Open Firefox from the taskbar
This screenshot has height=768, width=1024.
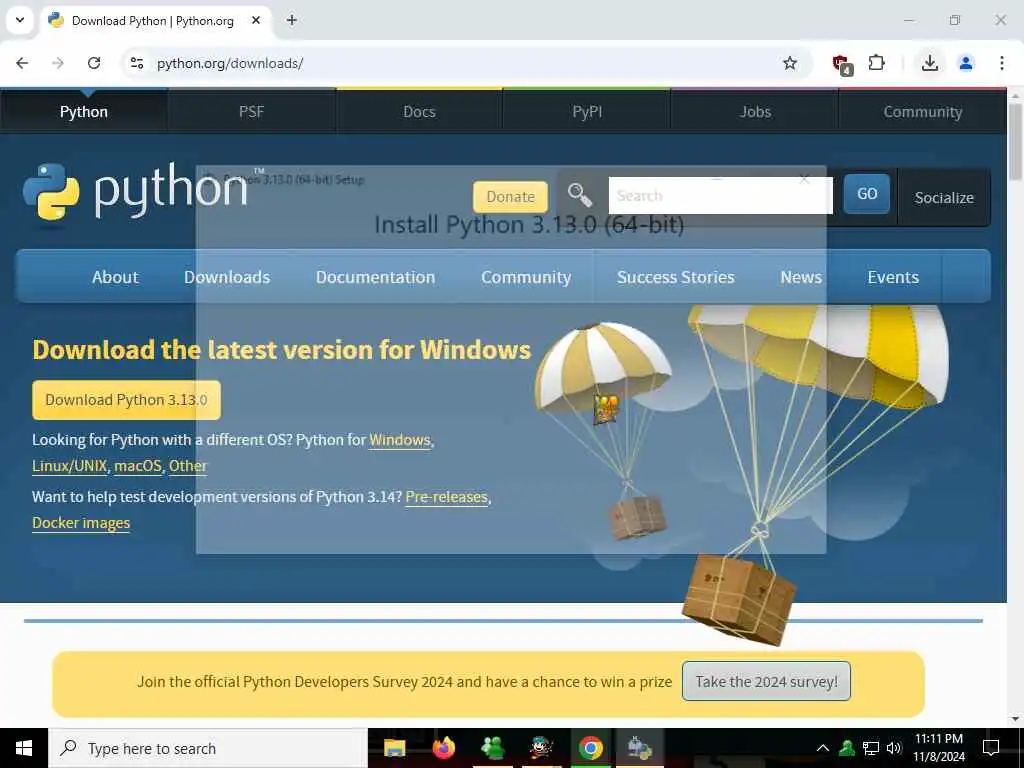(x=443, y=748)
